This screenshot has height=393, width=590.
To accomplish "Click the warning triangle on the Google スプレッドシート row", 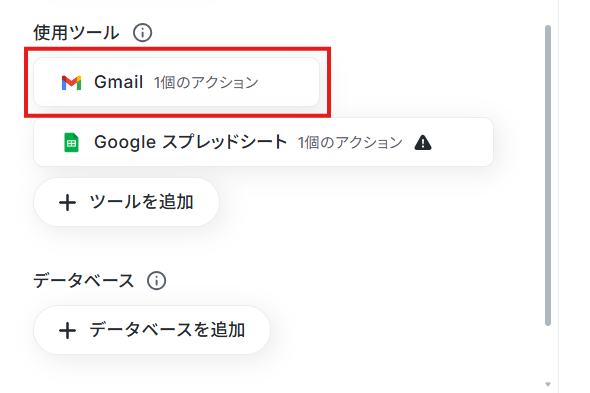I will [x=423, y=143].
